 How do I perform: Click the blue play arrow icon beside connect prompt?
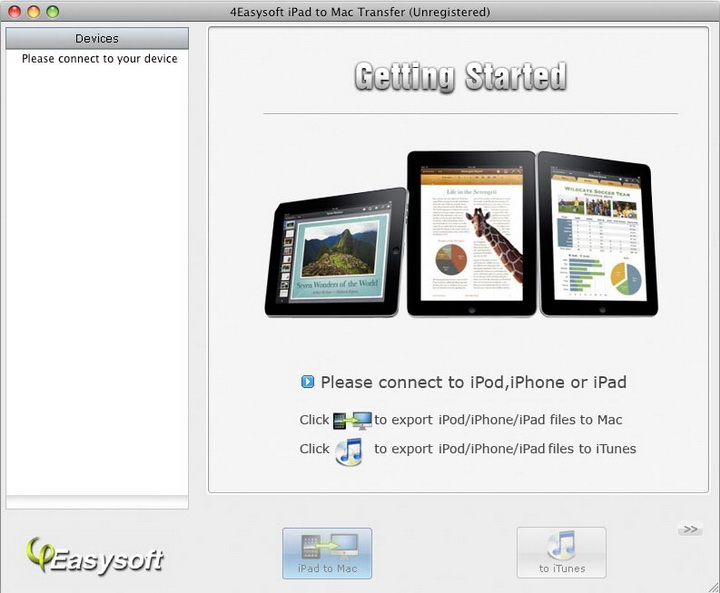[x=307, y=382]
